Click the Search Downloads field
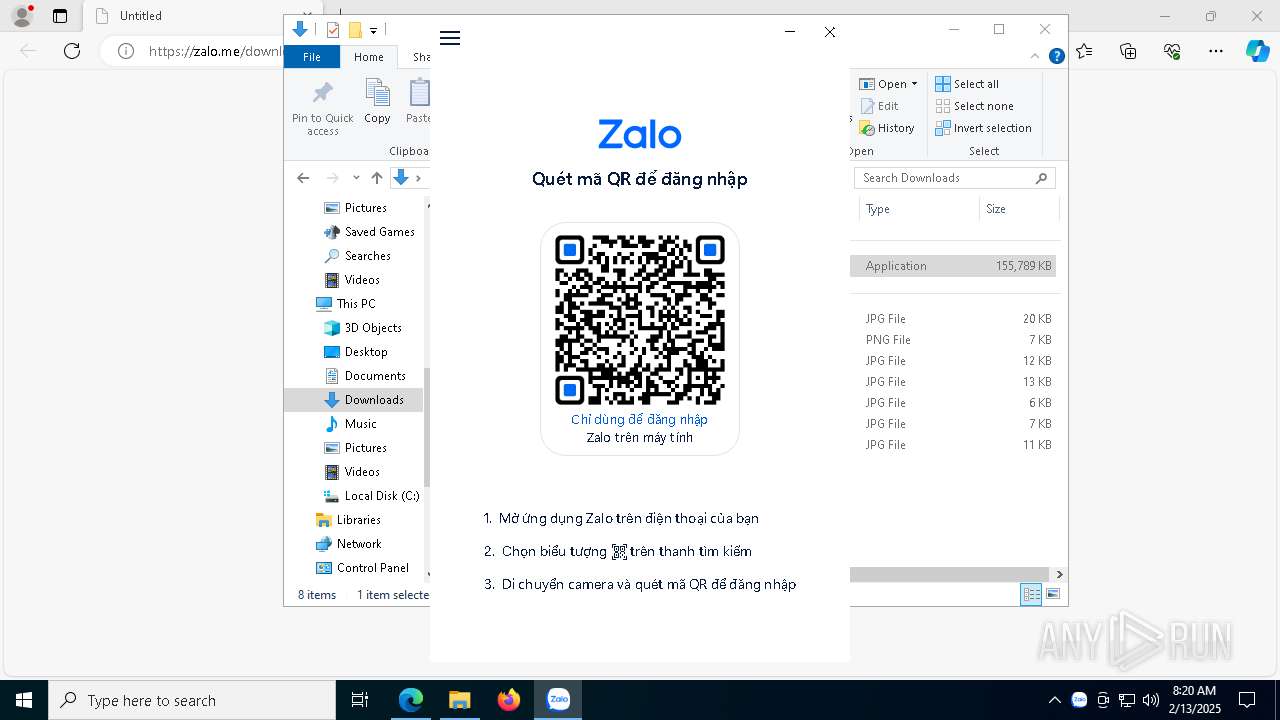 (x=955, y=178)
